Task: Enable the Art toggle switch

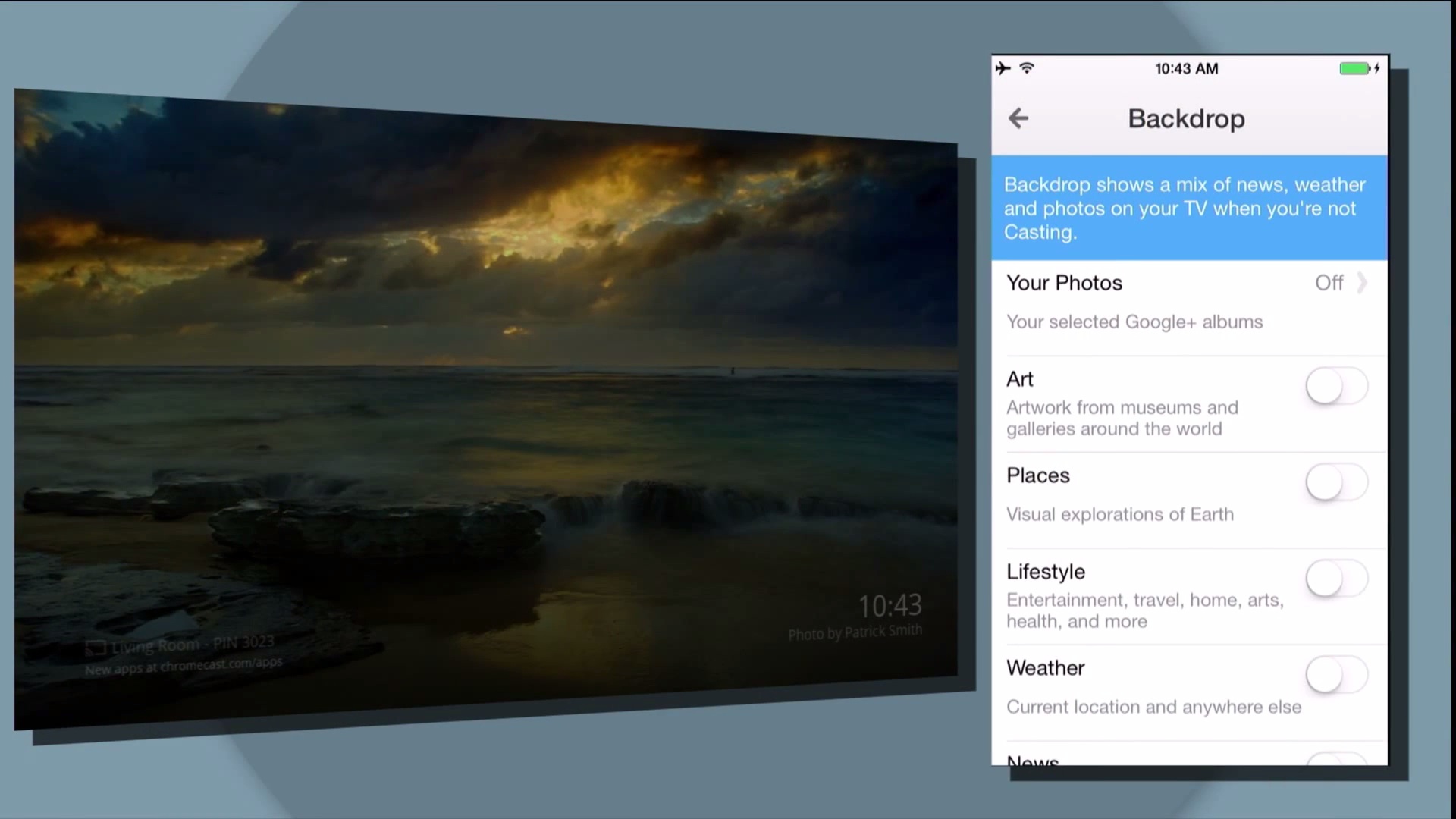Action: coord(1336,387)
